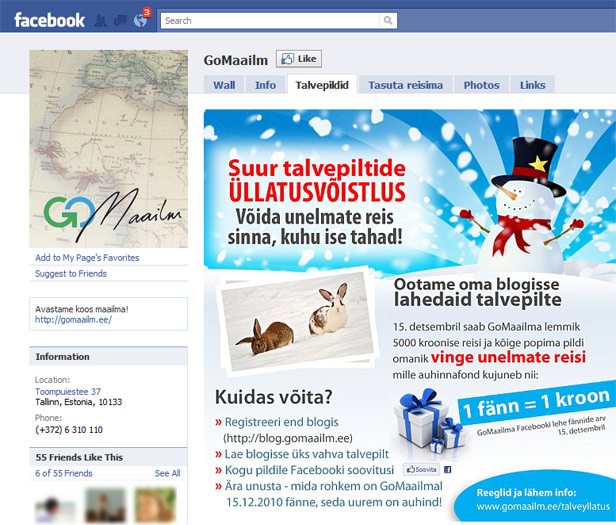Click the Suur talvepiltide ÜLLATUSVÕISTLUS headline
This screenshot has width=616, height=525.
pos(317,180)
